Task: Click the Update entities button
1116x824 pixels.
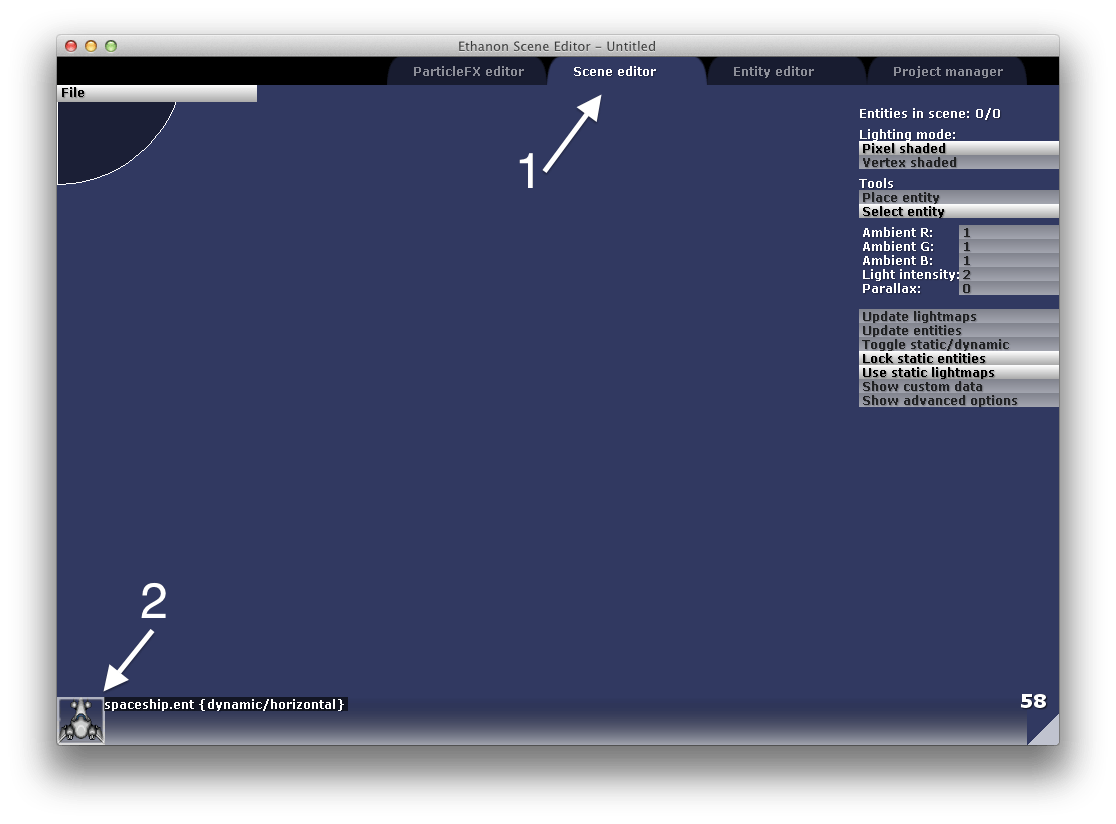Action: point(957,330)
